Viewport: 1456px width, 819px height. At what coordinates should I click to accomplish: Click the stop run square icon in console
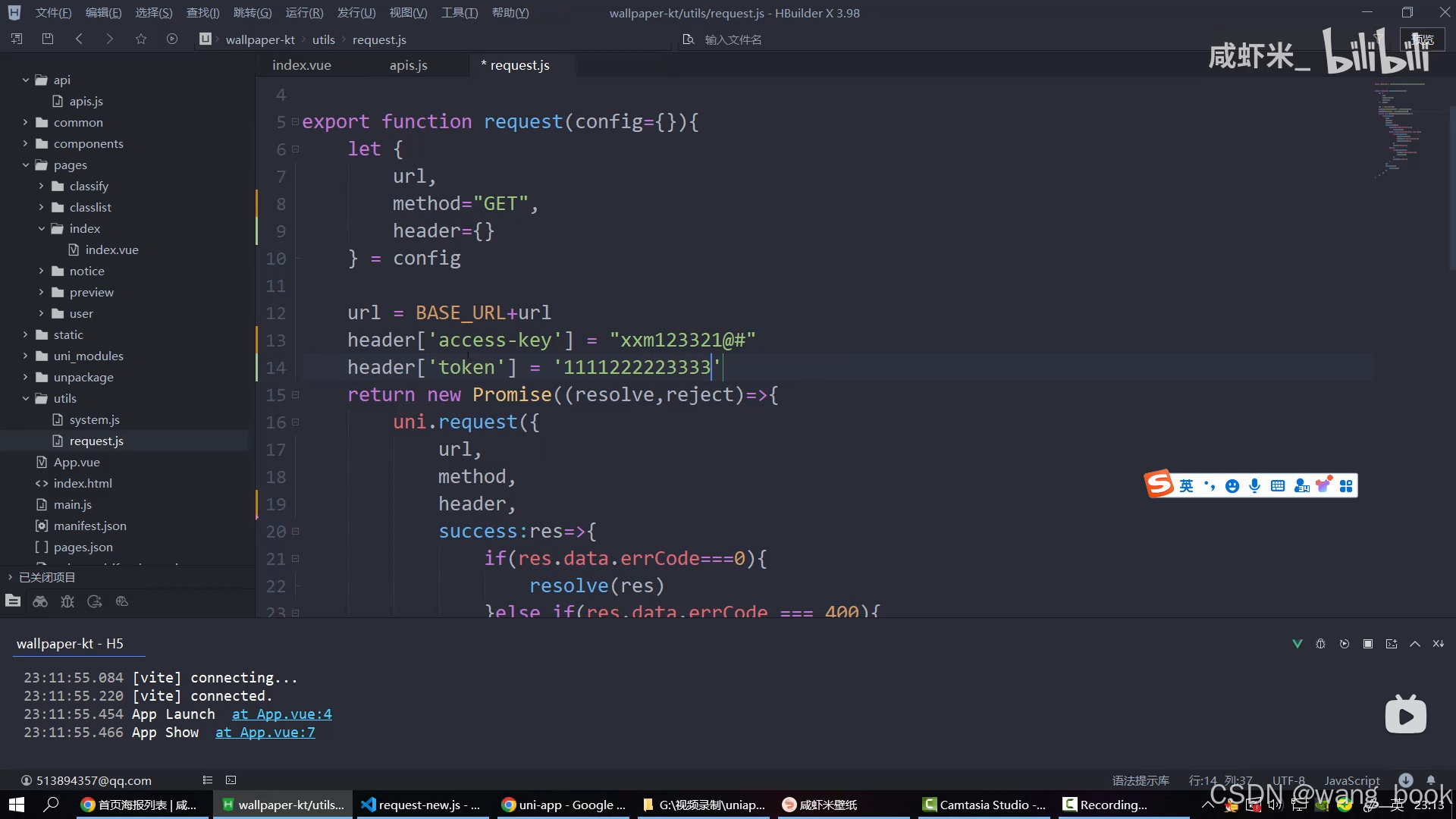coord(1368,644)
